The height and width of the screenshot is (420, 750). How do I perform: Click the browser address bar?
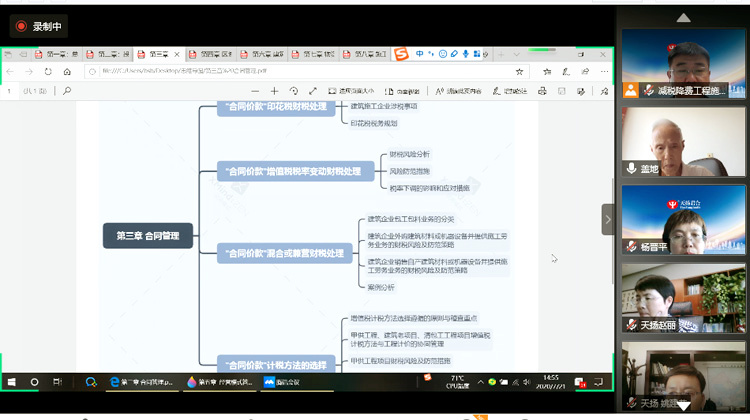(x=300, y=71)
